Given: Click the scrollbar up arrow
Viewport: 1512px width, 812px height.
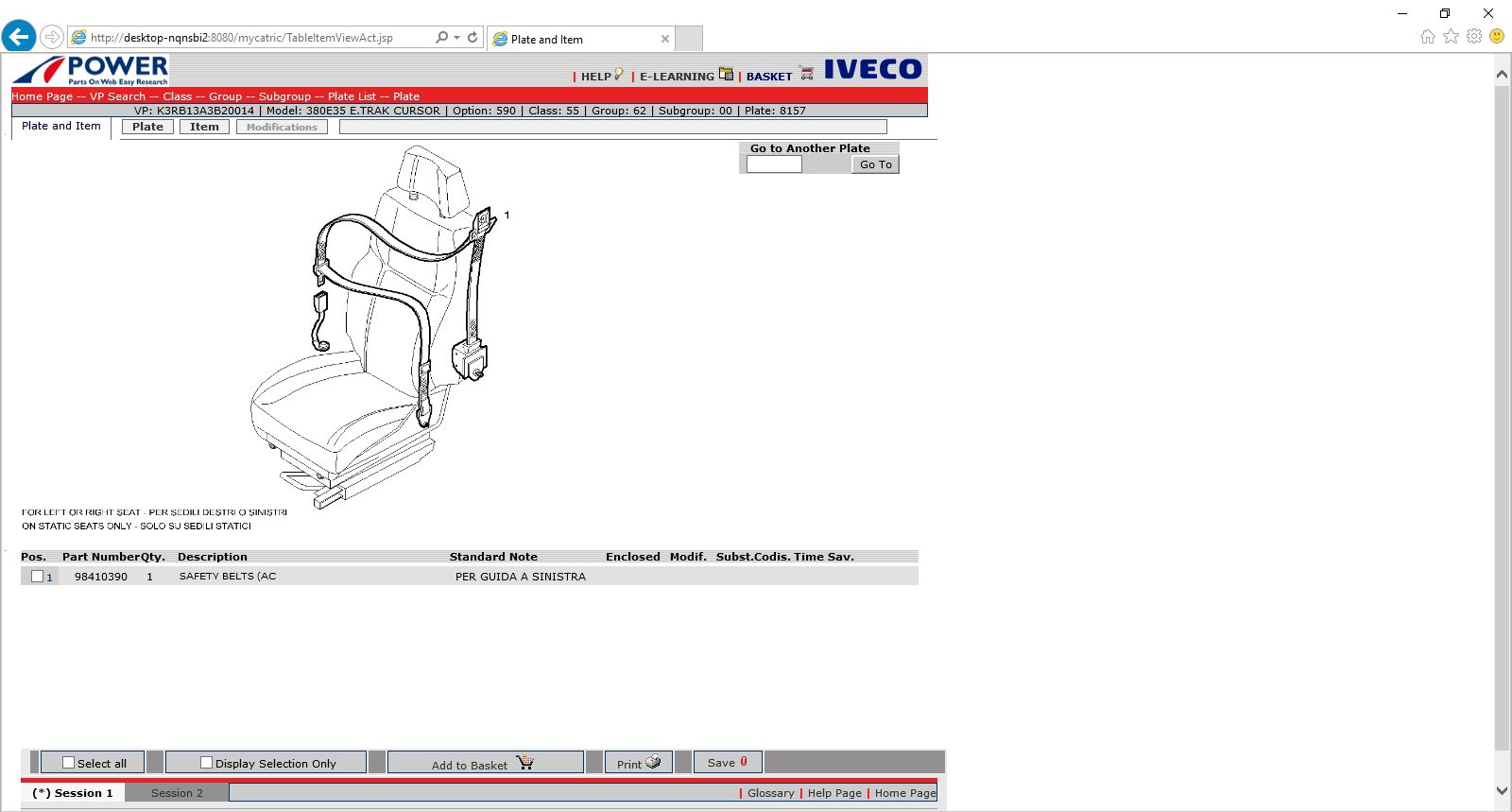Looking at the screenshot, I should click(x=1503, y=73).
